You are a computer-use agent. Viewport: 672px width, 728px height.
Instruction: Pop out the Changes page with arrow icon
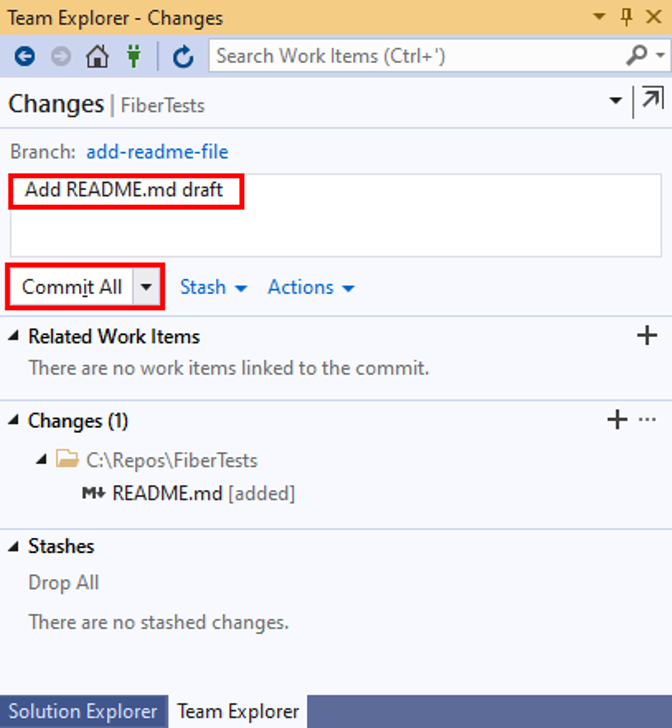[x=651, y=100]
